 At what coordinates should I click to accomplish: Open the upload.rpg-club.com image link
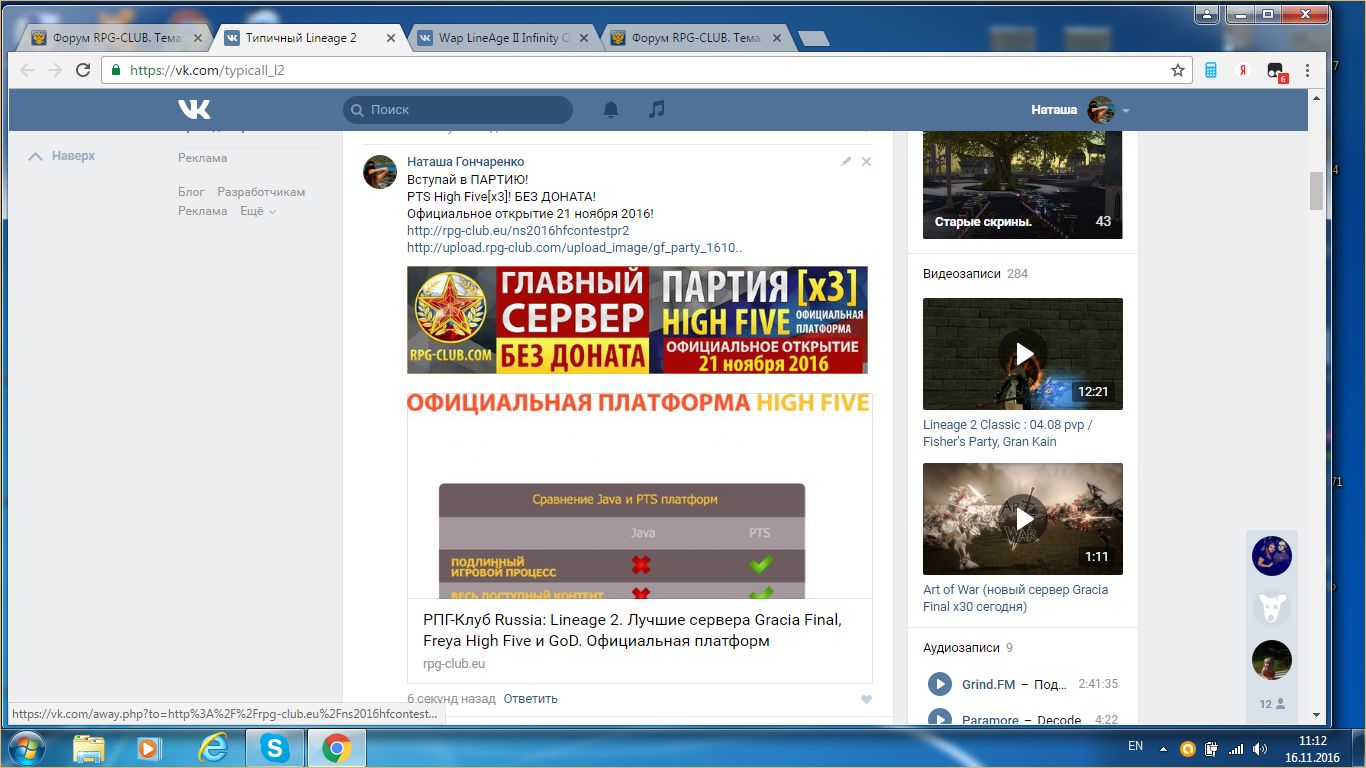click(x=574, y=248)
